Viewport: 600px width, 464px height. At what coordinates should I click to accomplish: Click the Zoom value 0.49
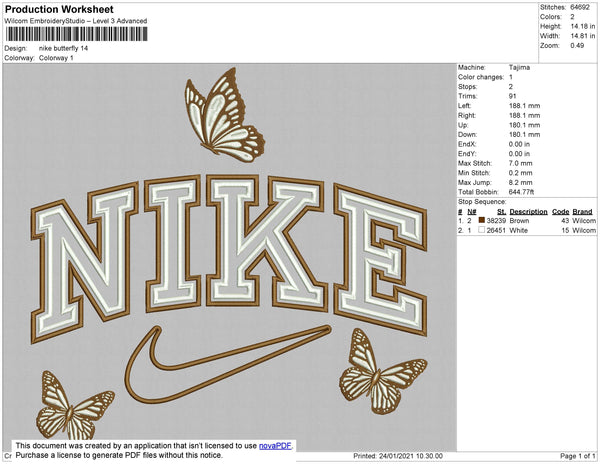[x=577, y=46]
